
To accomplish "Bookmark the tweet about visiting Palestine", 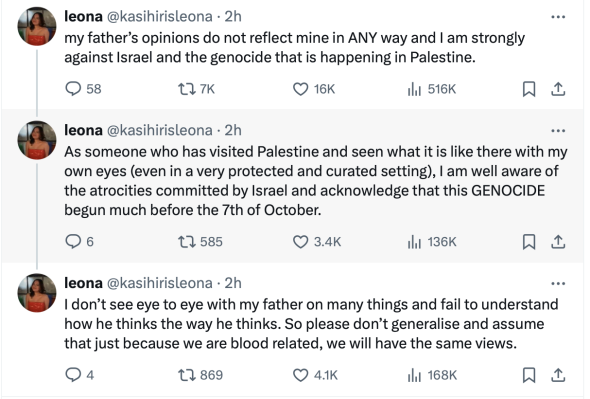I will 529,242.
